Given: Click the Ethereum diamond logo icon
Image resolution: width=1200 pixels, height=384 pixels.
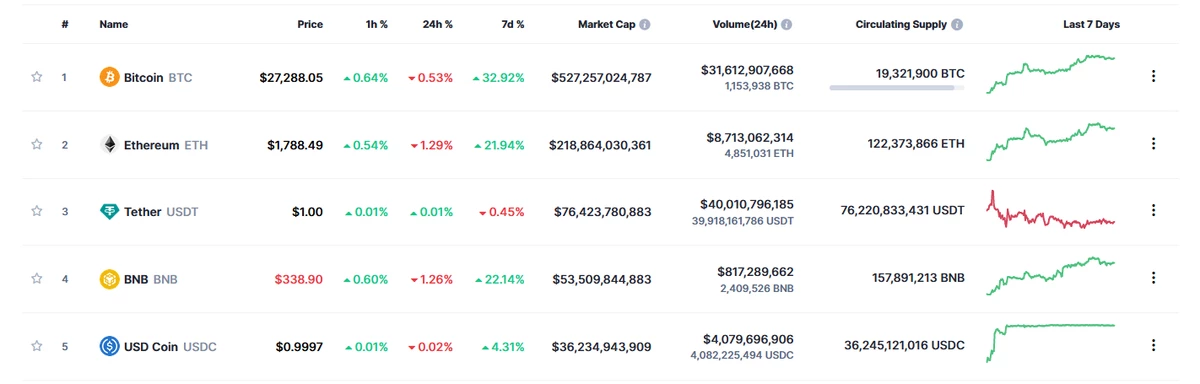Looking at the screenshot, I should coord(109,145).
